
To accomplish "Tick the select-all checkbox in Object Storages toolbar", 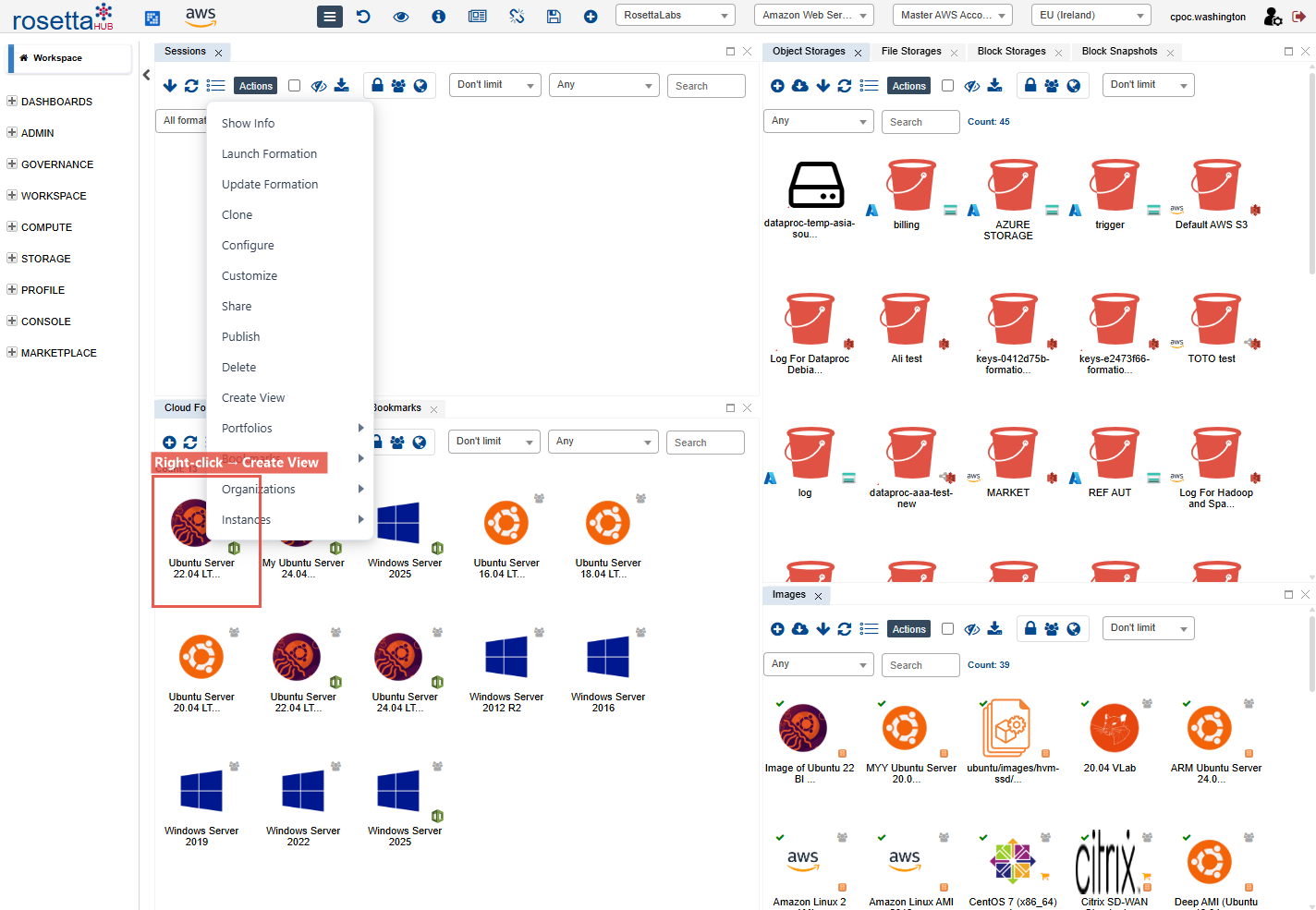I will (947, 86).
